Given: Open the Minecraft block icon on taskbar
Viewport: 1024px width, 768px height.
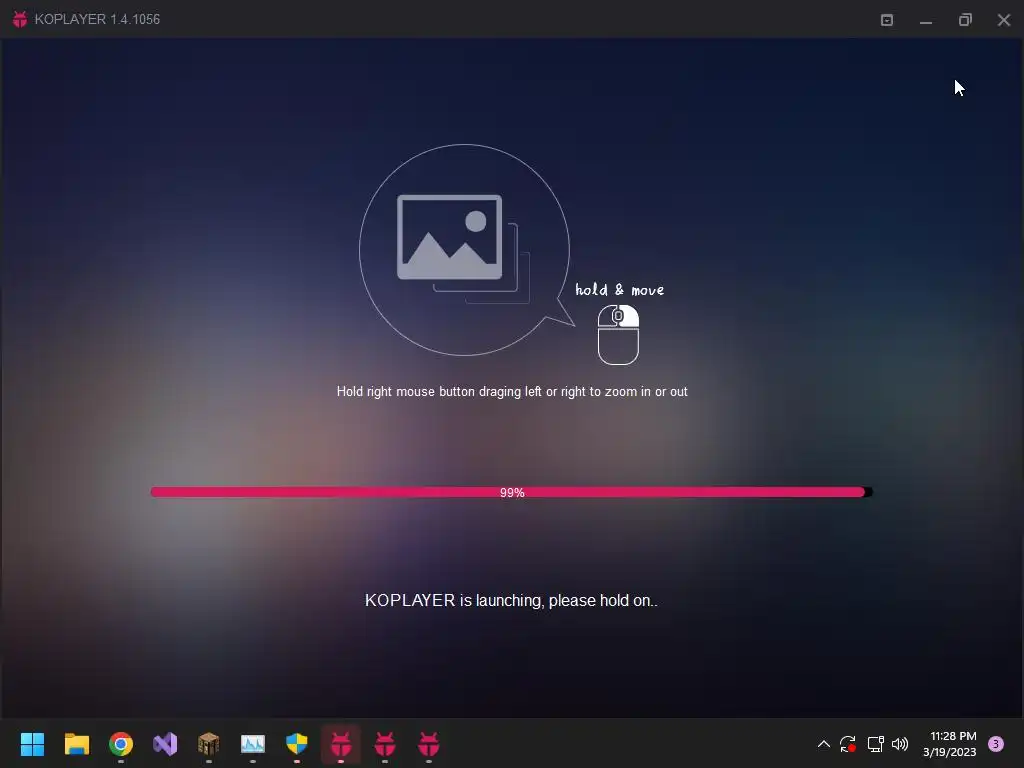Looking at the screenshot, I should pos(208,744).
